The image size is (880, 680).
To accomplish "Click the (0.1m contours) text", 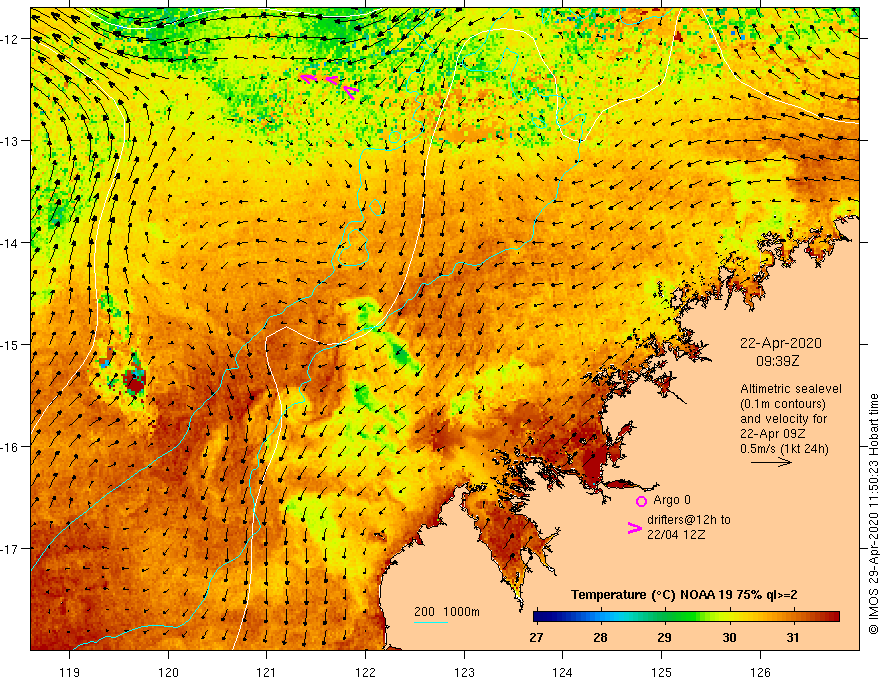I will (783, 404).
